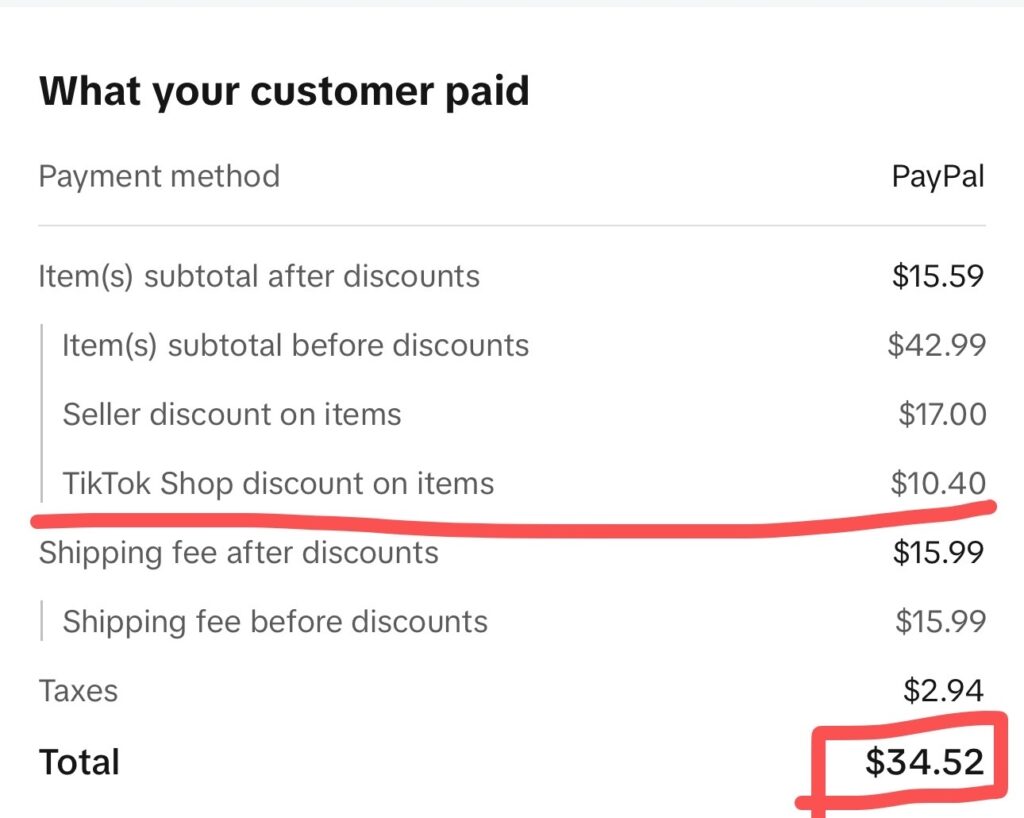Click the shipping fee after discounts amount
The height and width of the screenshot is (818, 1024).
pyautogui.click(x=939, y=552)
